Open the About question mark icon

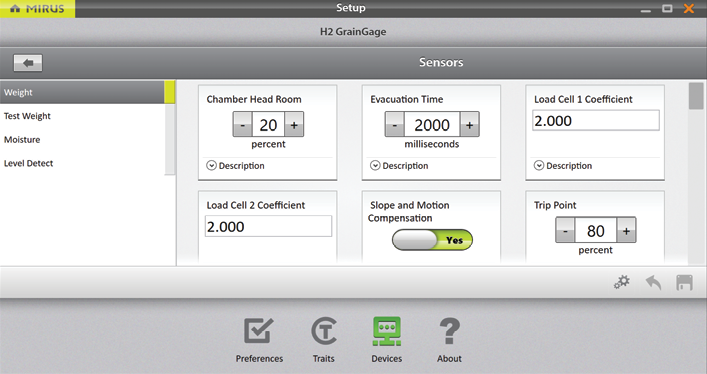(x=449, y=332)
